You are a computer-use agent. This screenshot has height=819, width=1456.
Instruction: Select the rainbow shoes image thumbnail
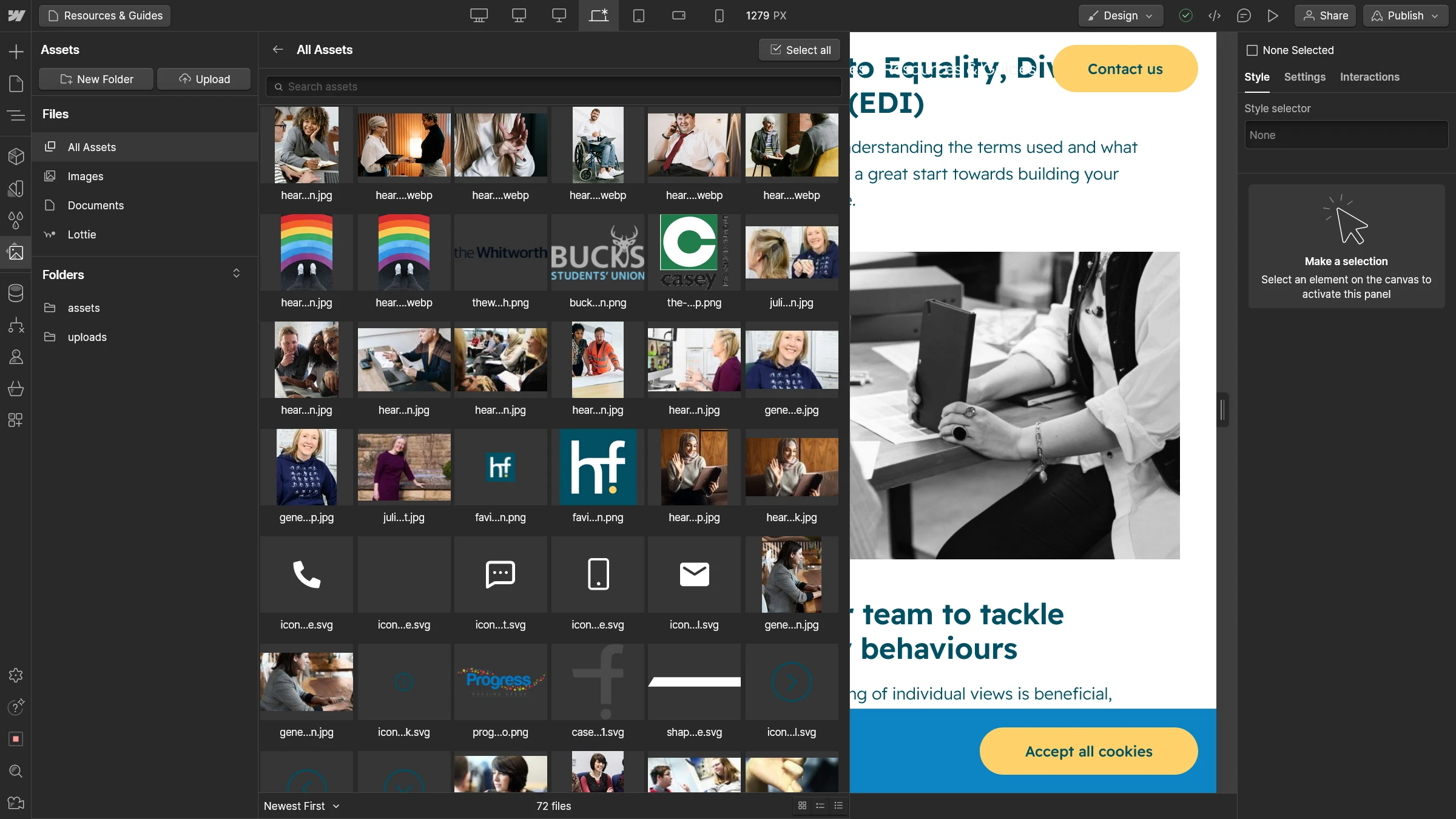click(x=306, y=252)
